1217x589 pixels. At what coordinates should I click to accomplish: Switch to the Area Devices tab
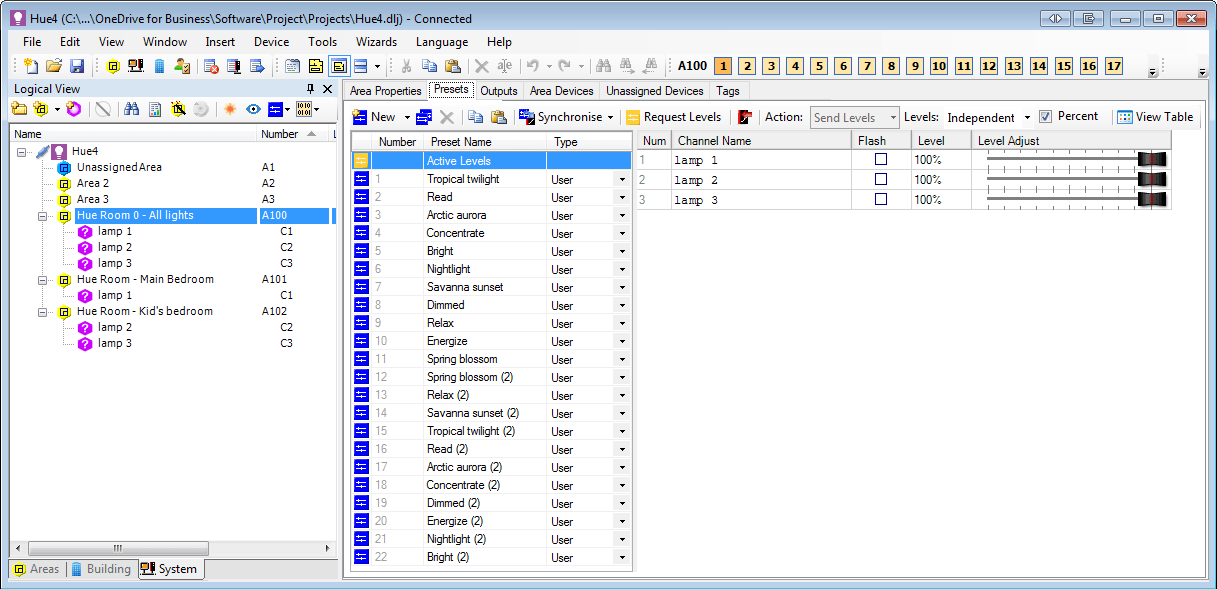click(561, 91)
